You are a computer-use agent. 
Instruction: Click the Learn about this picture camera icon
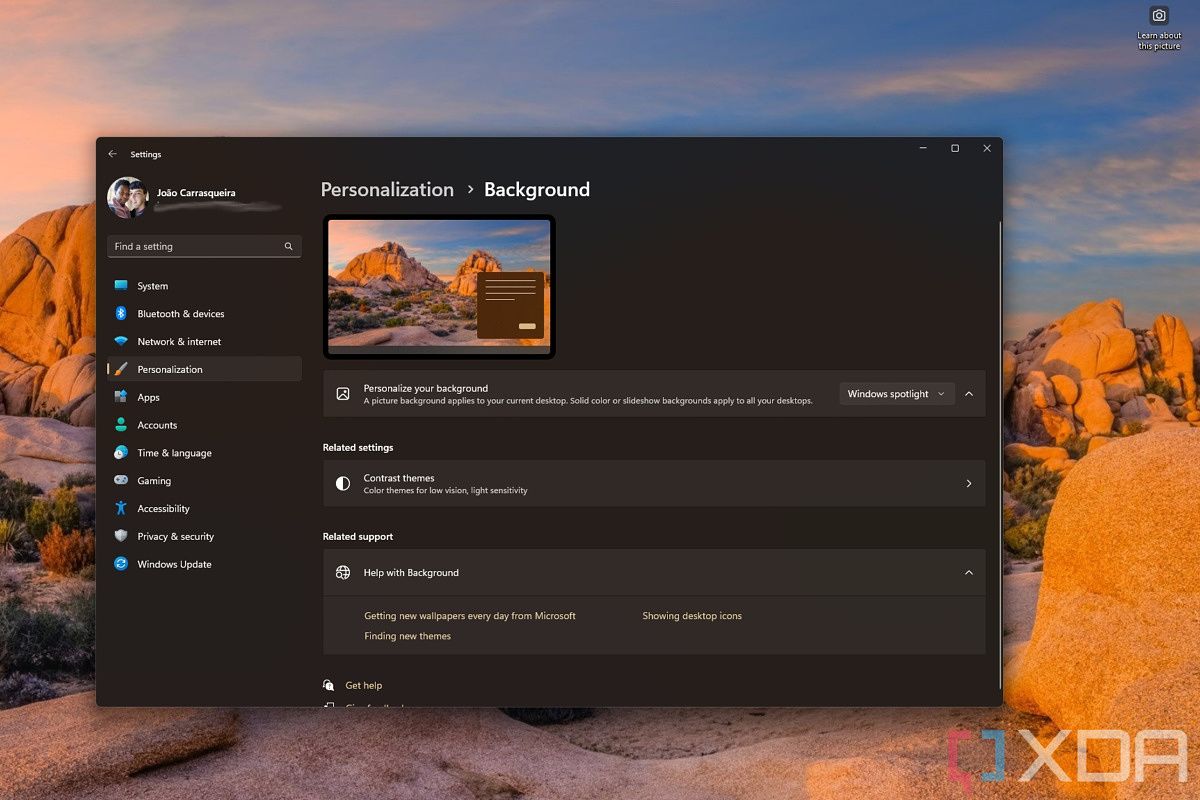[x=1158, y=14]
